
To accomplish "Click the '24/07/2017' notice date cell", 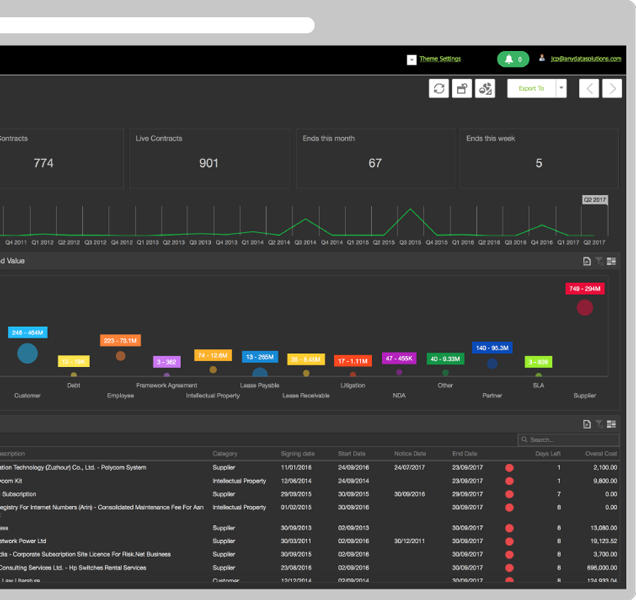I will point(409,467).
